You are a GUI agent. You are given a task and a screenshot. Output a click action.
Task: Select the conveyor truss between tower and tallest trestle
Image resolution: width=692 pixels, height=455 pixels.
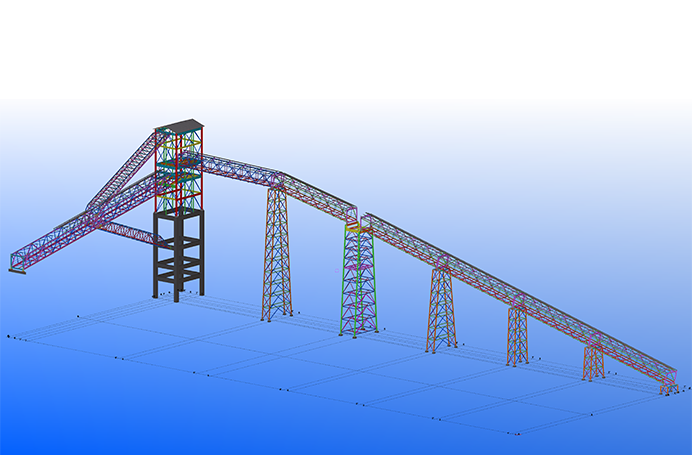tap(240, 170)
